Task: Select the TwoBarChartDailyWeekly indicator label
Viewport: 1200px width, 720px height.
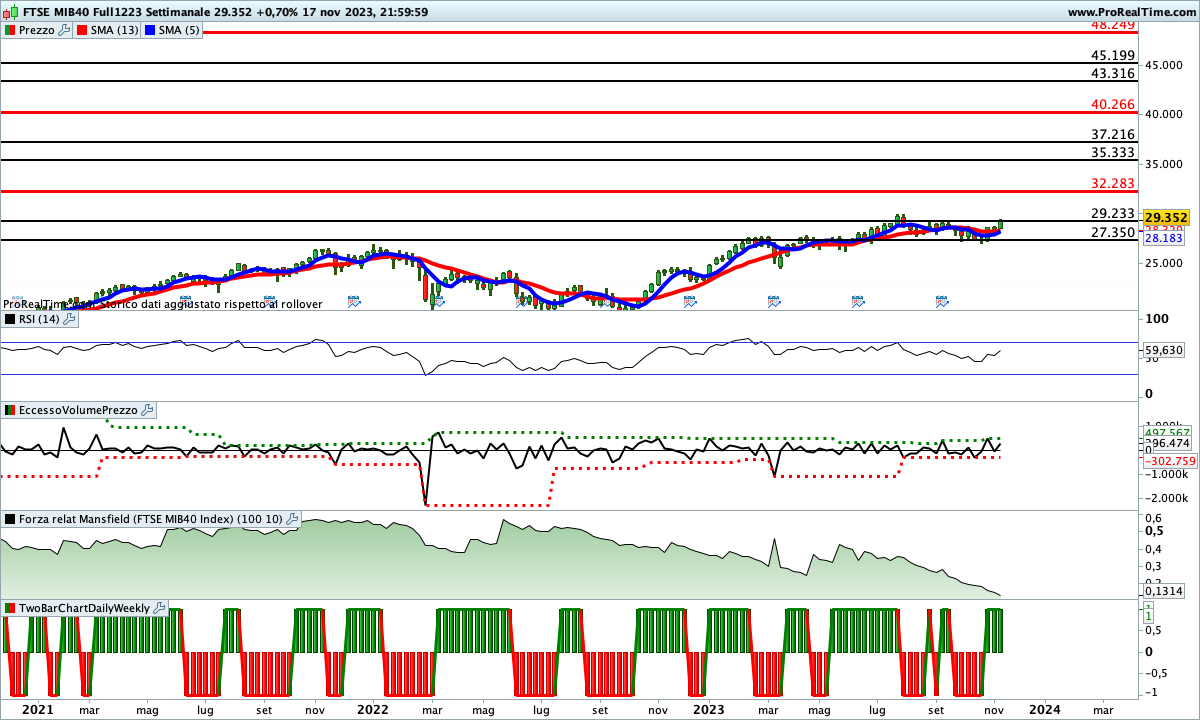Action: pos(85,608)
